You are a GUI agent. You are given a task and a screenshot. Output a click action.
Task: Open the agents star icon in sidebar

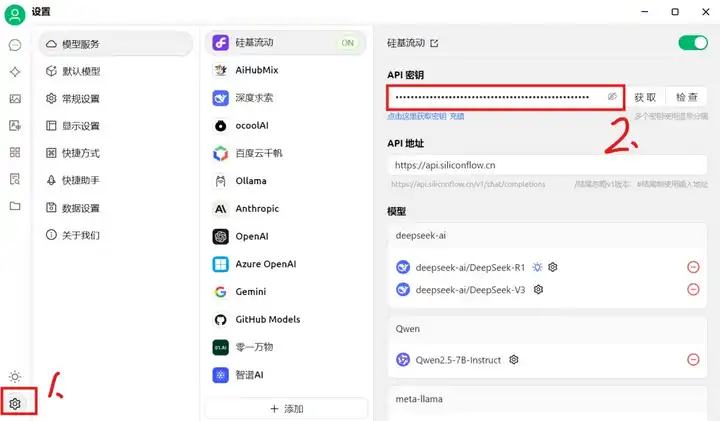pyautogui.click(x=15, y=72)
